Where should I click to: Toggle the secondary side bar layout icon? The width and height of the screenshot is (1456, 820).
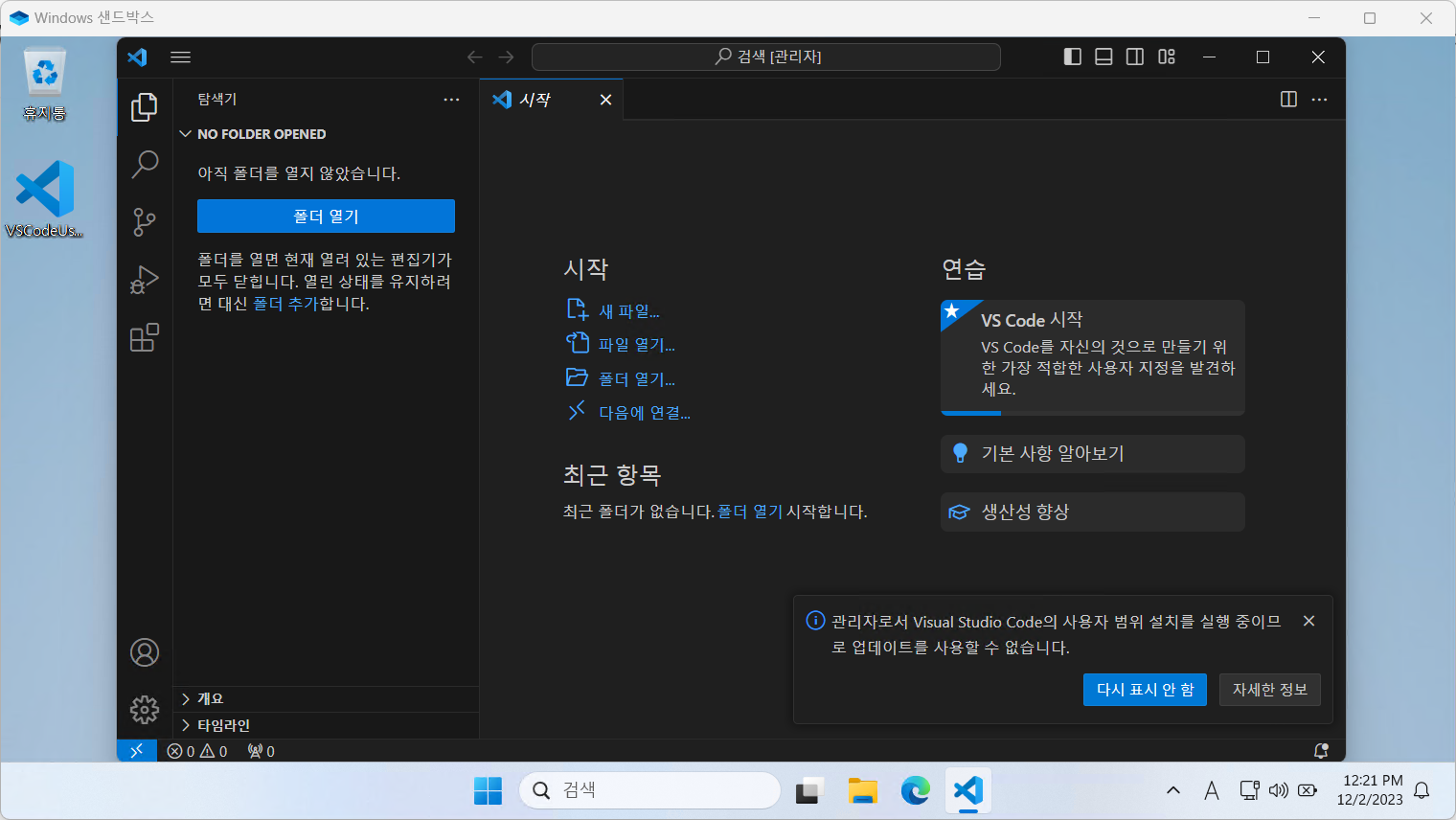tap(1135, 57)
